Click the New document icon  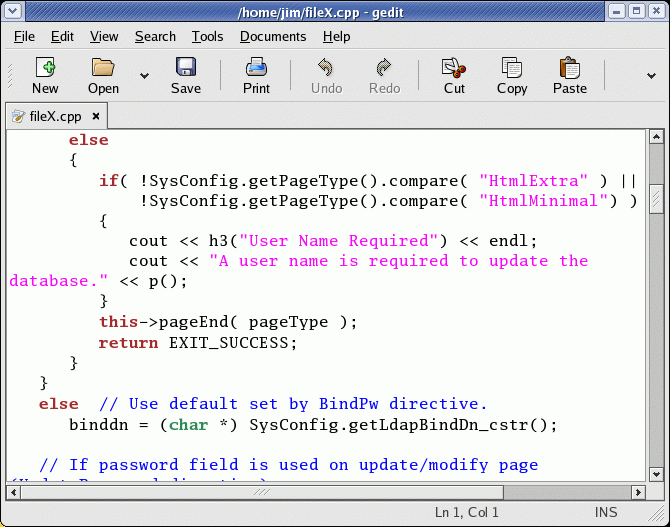pyautogui.click(x=45, y=68)
